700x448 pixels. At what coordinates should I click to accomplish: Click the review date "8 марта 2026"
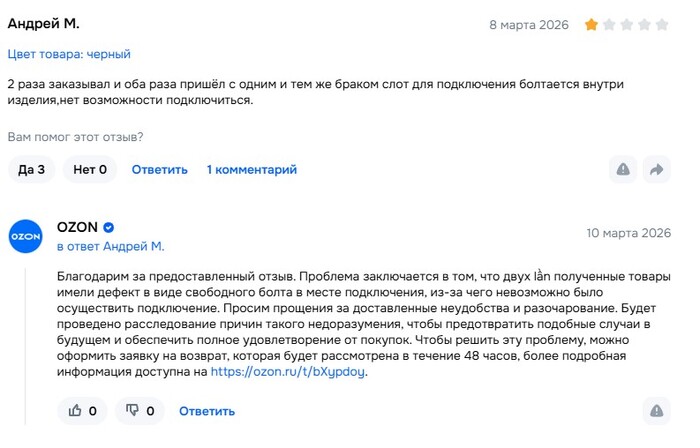point(529,24)
